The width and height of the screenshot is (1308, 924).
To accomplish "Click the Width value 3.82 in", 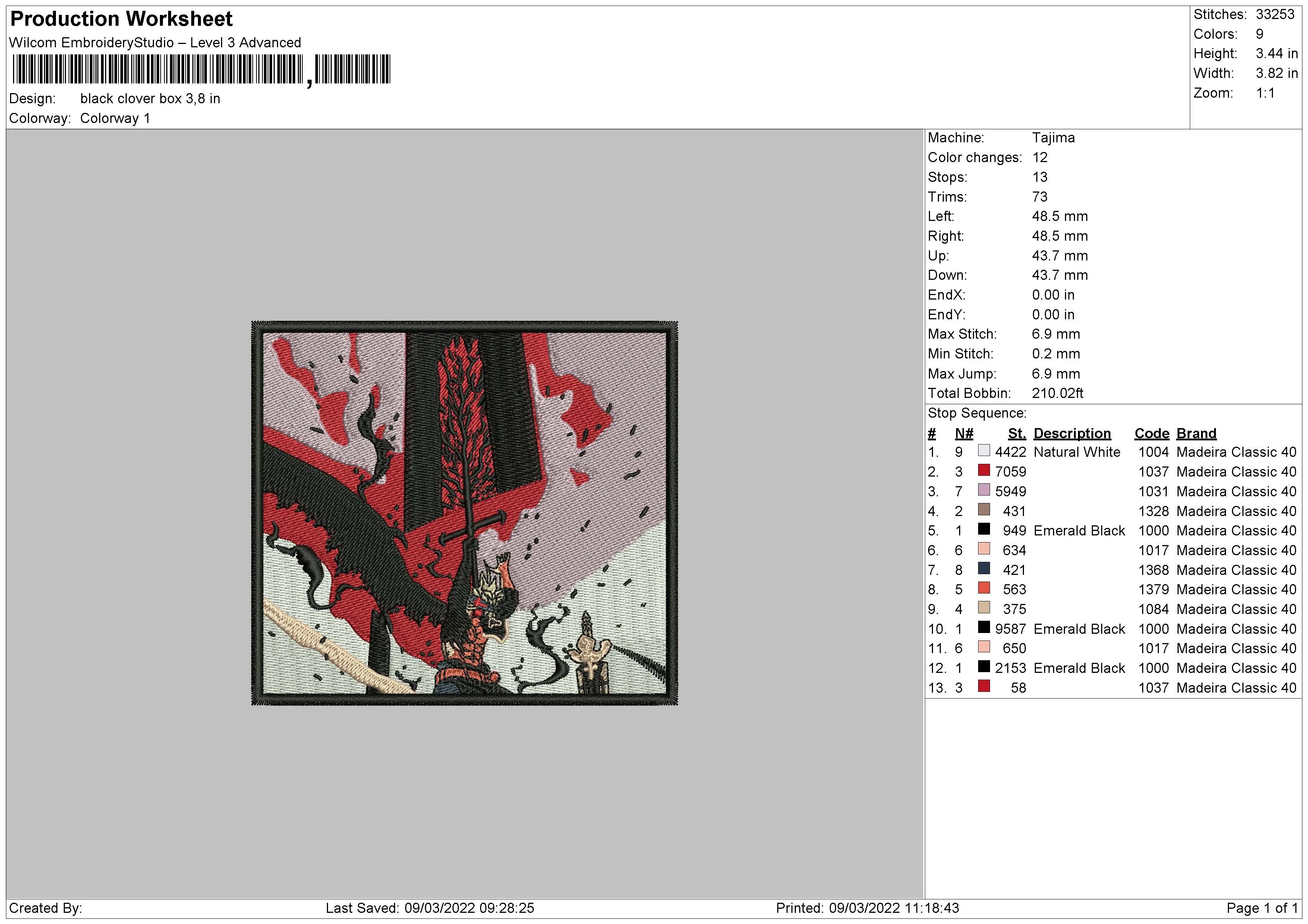I will click(1277, 73).
